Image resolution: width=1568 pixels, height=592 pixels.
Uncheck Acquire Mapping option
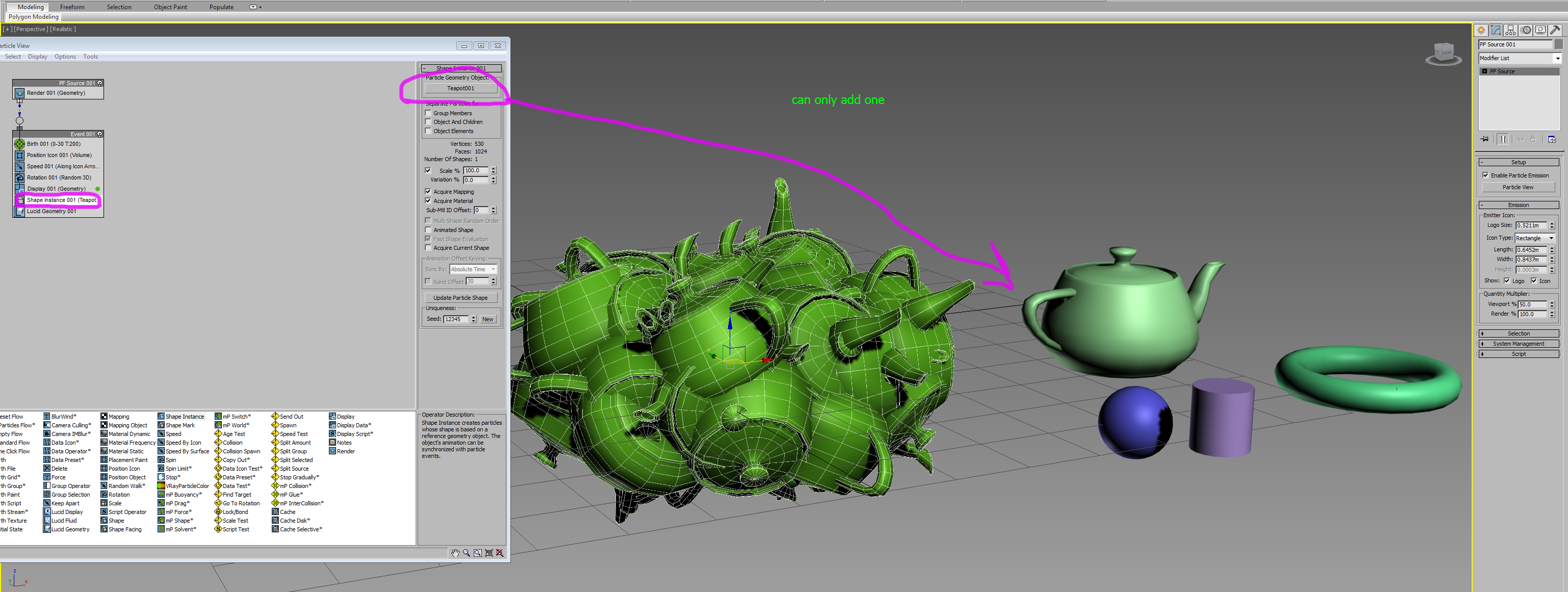pos(428,192)
